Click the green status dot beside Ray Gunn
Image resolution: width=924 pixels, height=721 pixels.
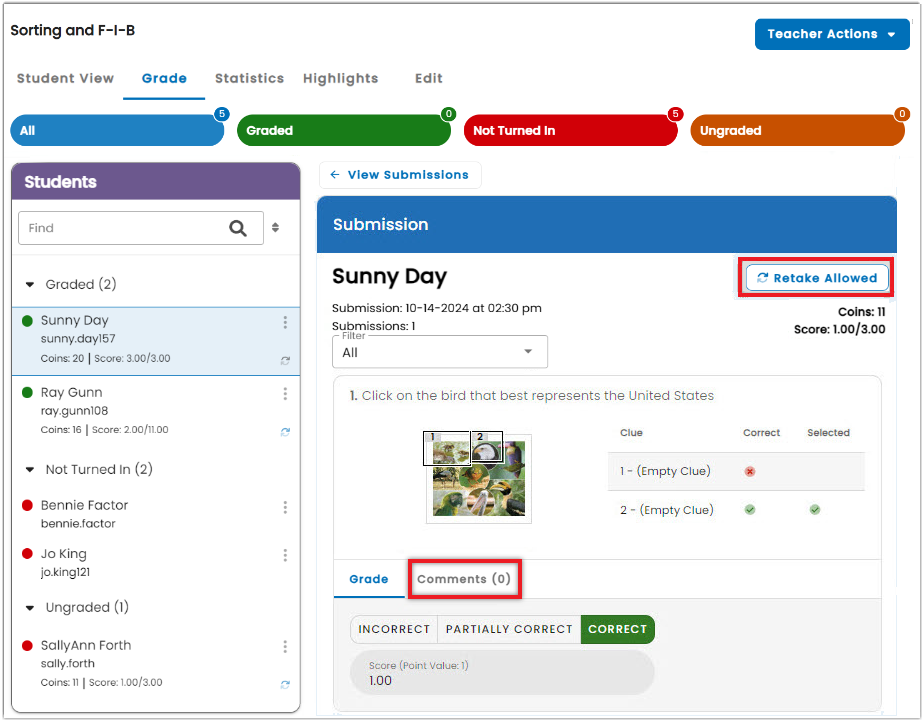pyautogui.click(x=27, y=392)
